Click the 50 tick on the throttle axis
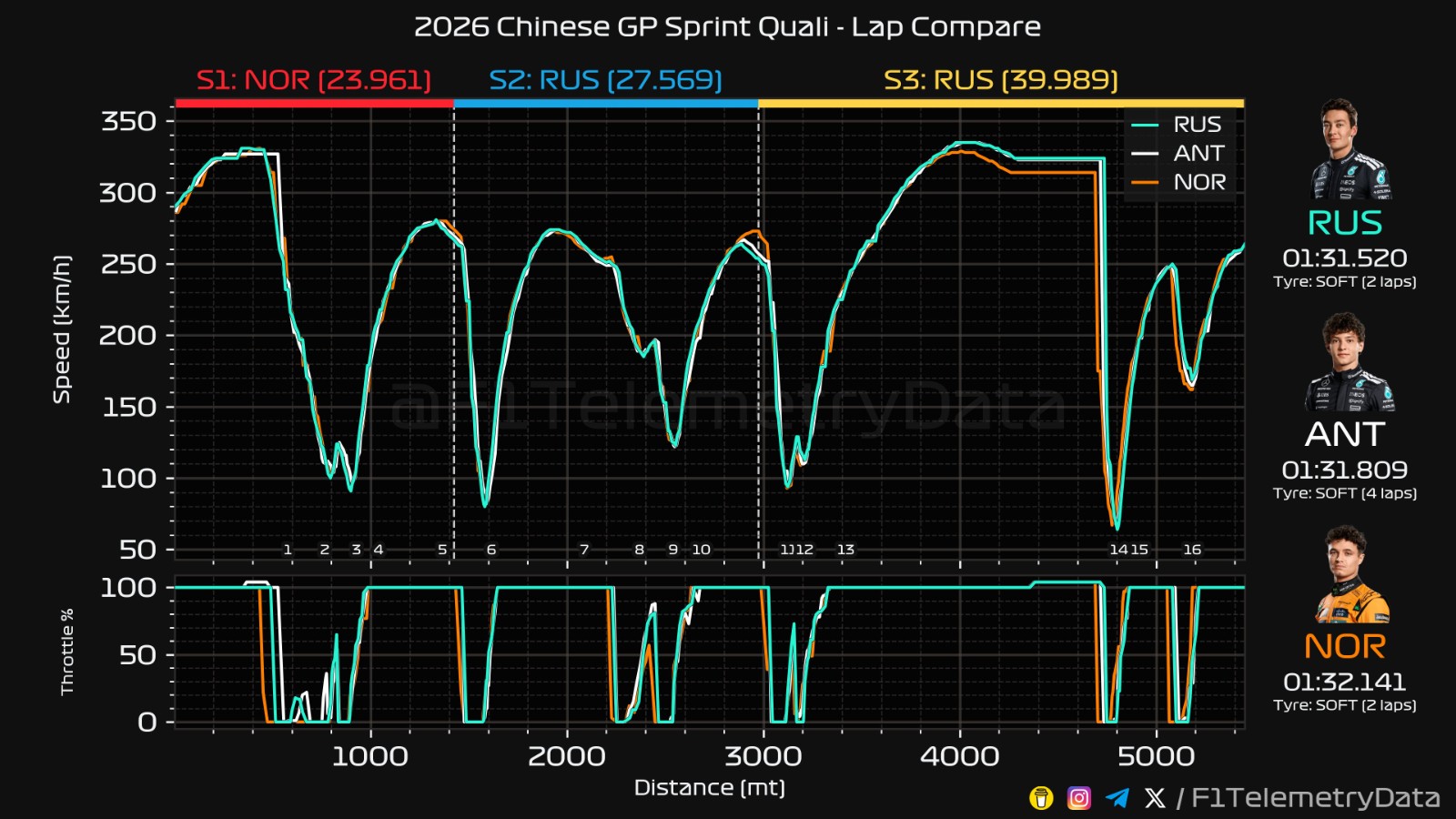1456x819 pixels. point(137,655)
